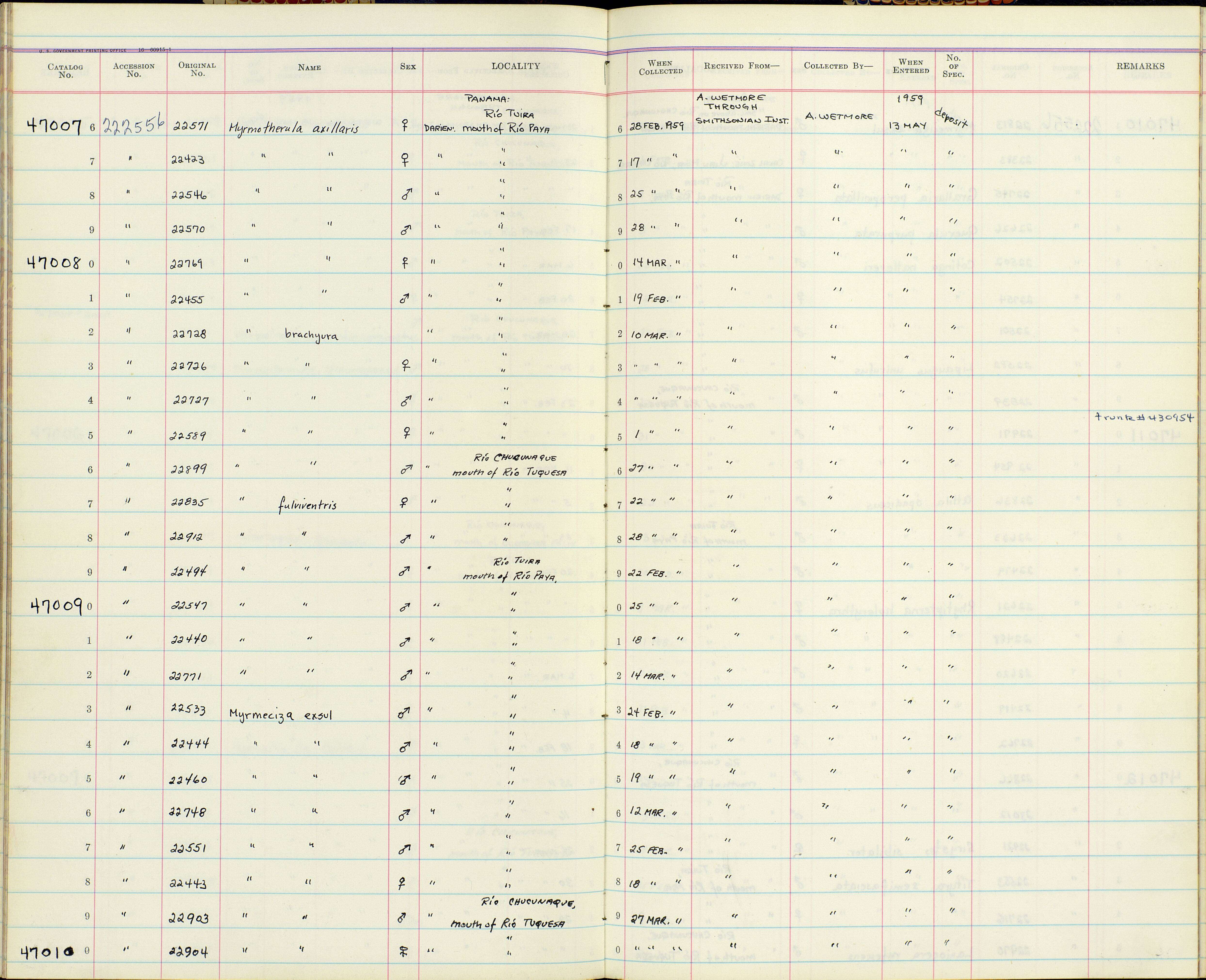Click the 'U.S. Government Printing Office' imprint
The height and width of the screenshot is (980, 1206).
82,51
